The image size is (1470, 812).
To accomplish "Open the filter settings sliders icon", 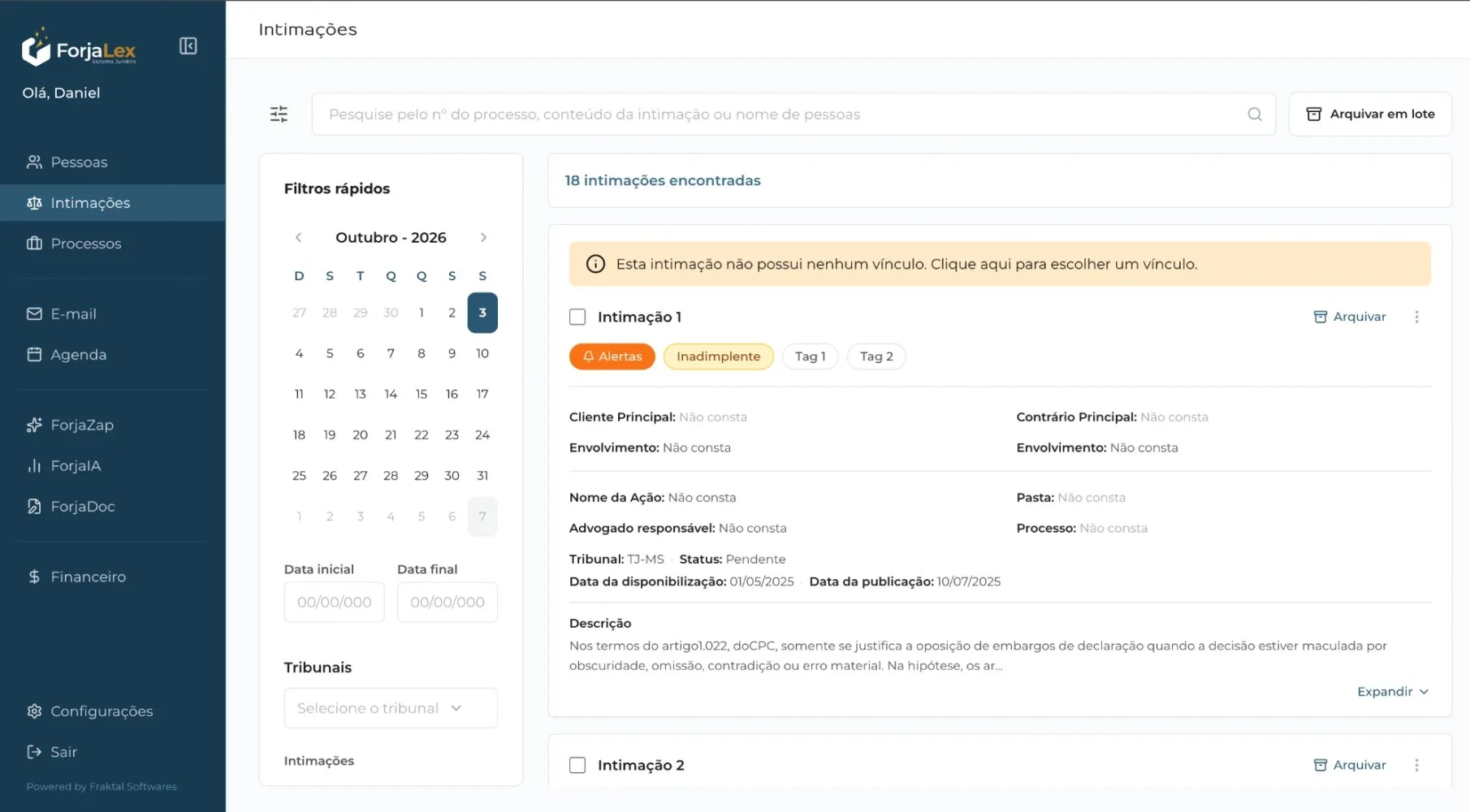I will pos(279,114).
